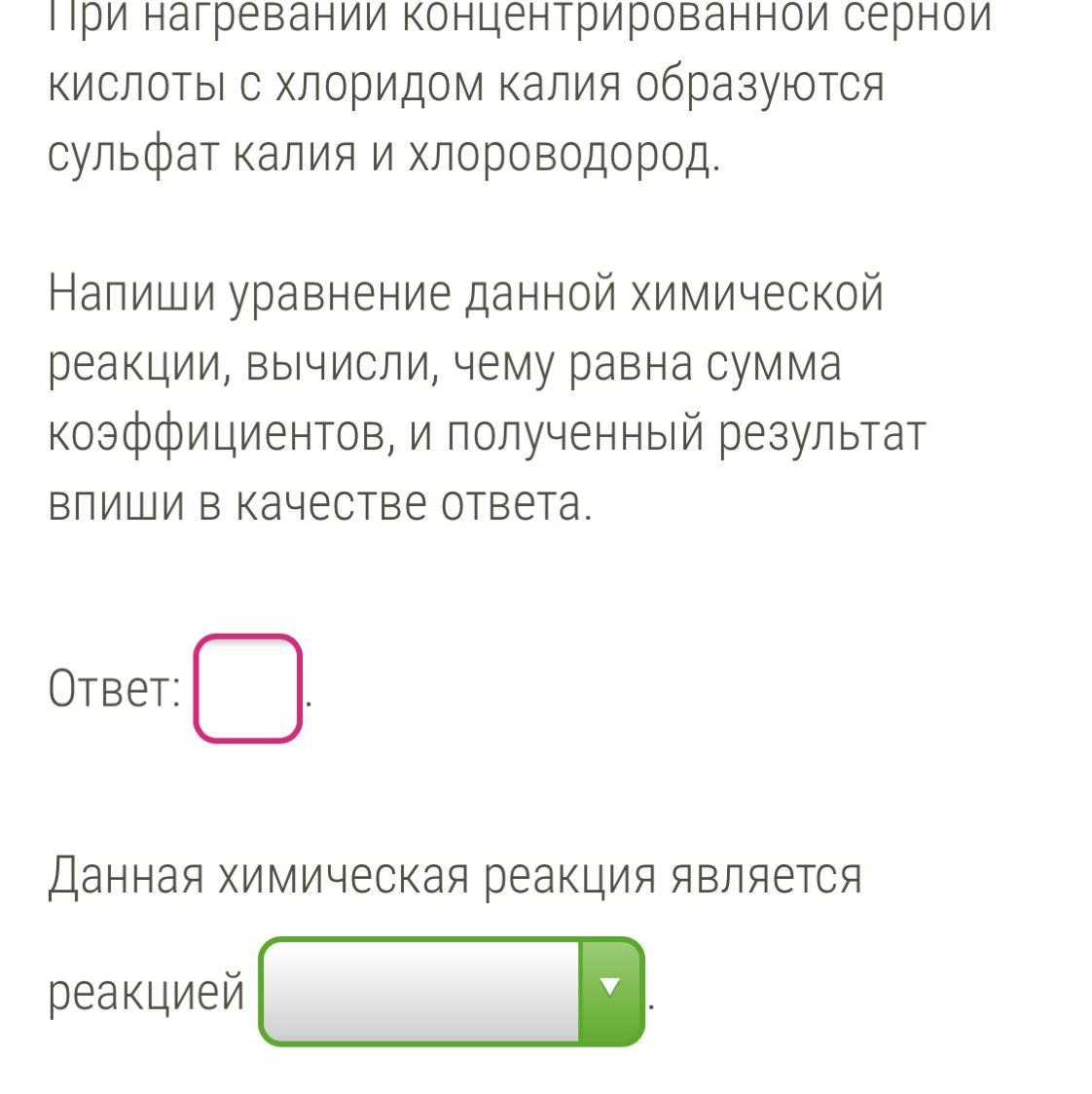Click the "Ответ:" label
The width and height of the screenshot is (1092, 1094).
tap(114, 690)
